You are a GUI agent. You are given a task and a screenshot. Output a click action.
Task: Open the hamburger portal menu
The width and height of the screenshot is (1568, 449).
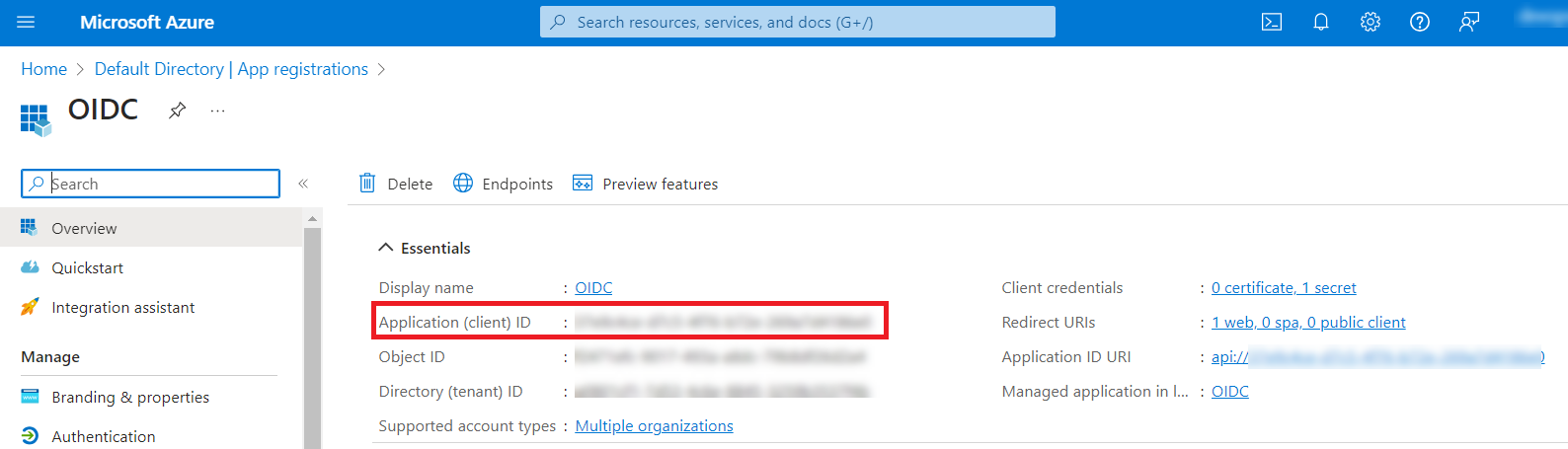coord(26,22)
